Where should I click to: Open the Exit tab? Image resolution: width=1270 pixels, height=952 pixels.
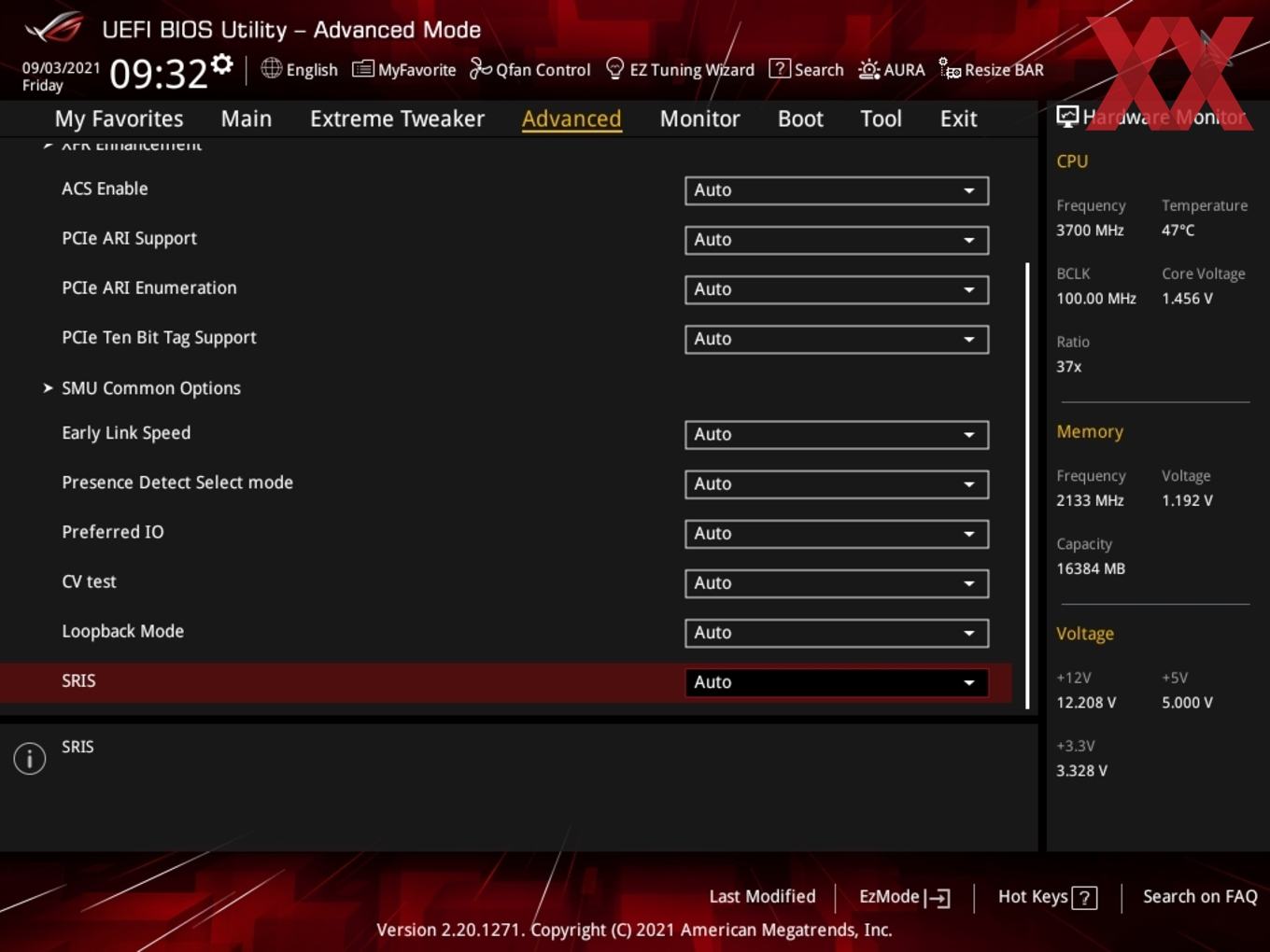point(958,119)
